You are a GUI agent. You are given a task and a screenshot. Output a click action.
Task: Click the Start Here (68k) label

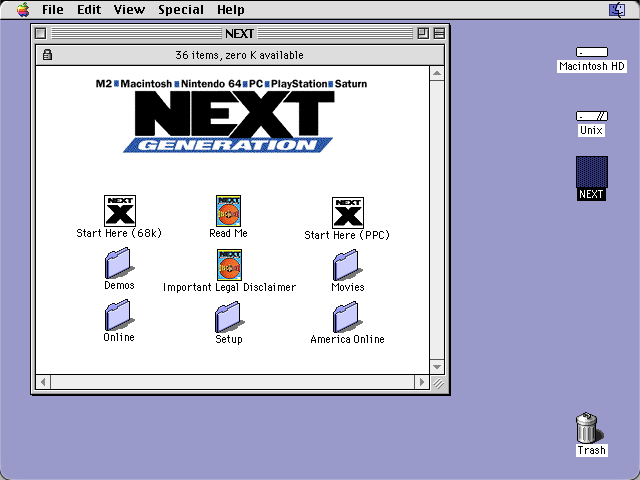tap(119, 233)
